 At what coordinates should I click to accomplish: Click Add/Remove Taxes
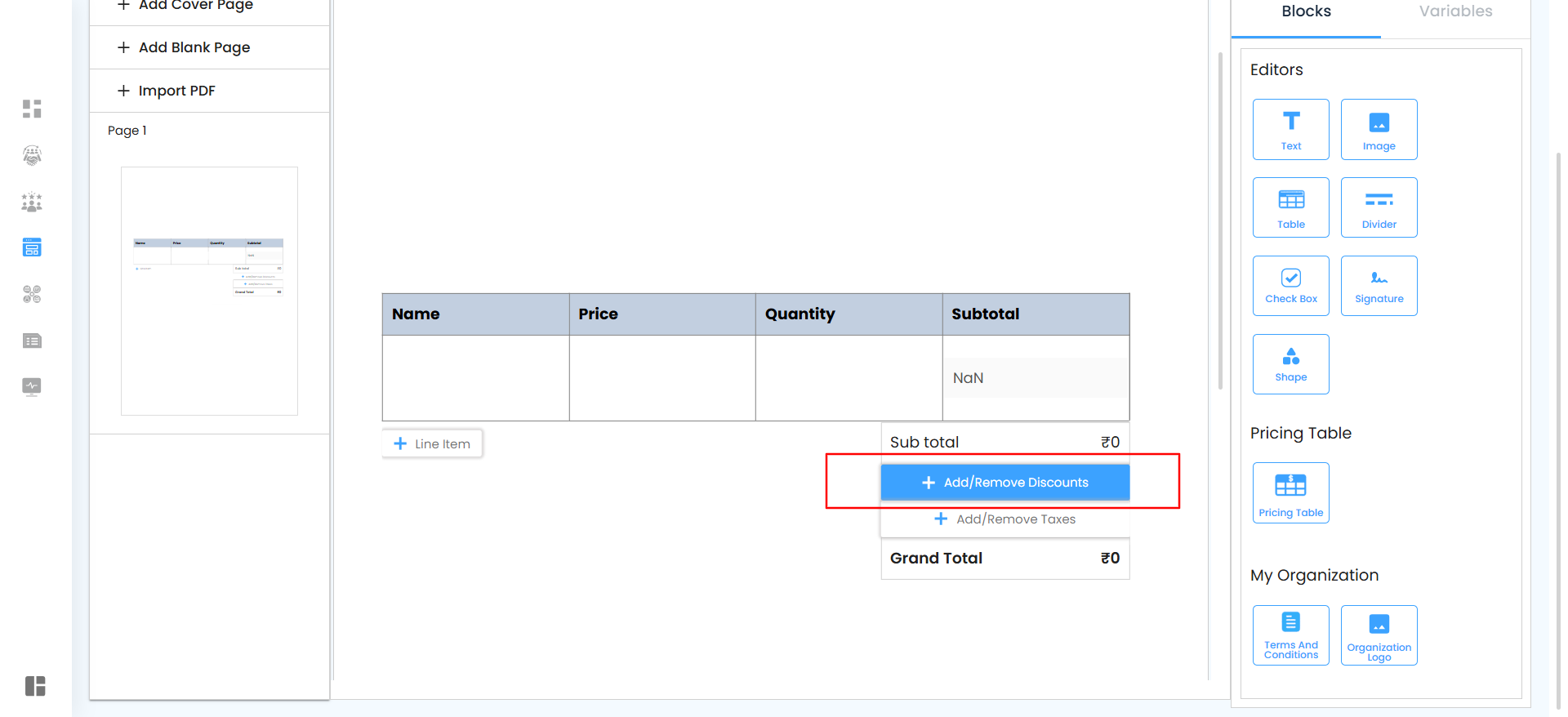click(x=1005, y=519)
